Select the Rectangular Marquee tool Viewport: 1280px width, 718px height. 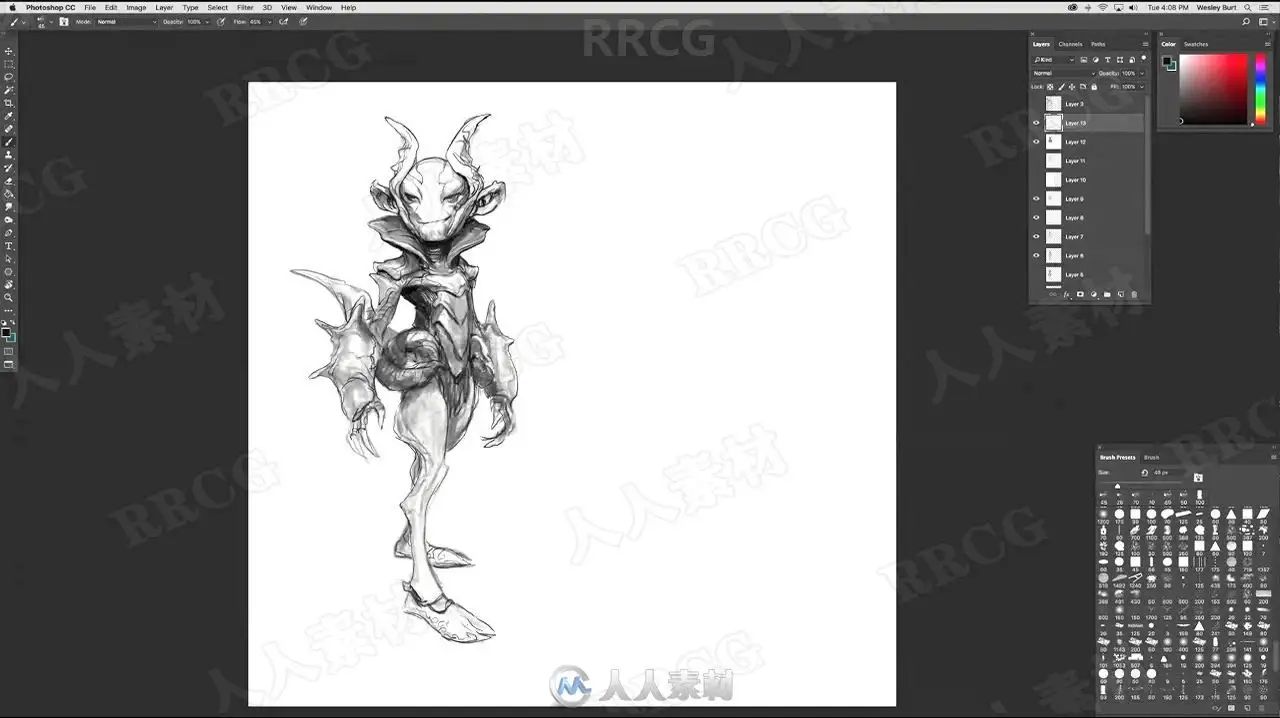(x=9, y=64)
